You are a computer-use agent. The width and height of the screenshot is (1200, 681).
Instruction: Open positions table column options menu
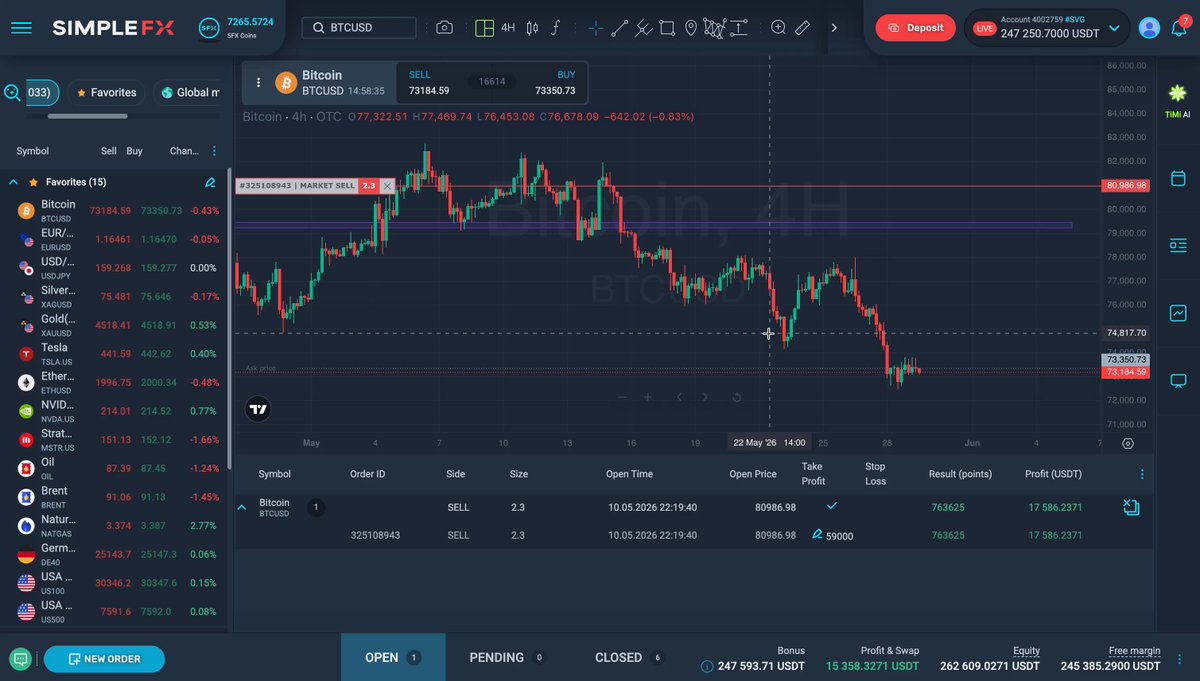pos(1142,474)
